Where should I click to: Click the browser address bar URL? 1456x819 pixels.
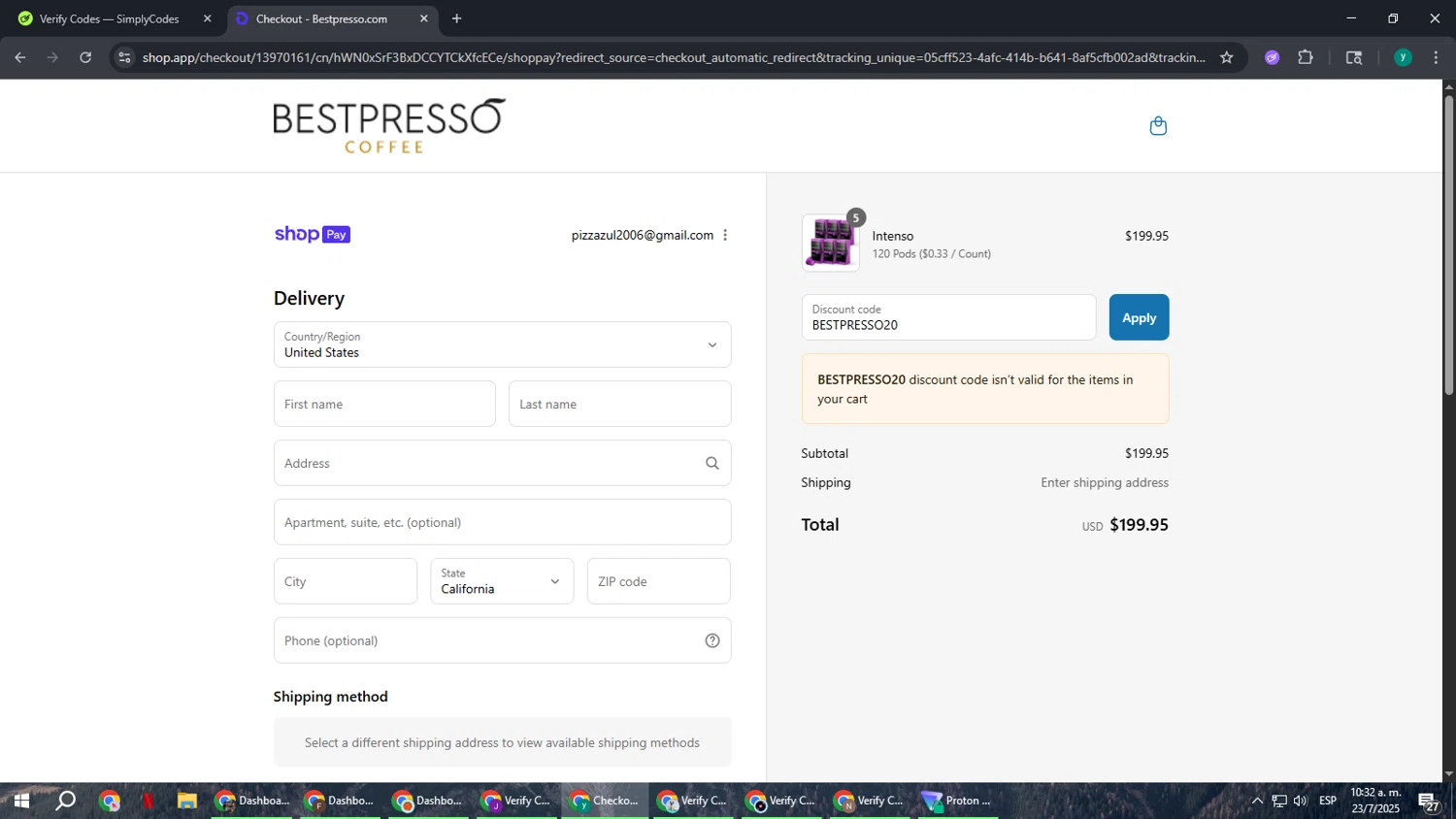point(674,57)
